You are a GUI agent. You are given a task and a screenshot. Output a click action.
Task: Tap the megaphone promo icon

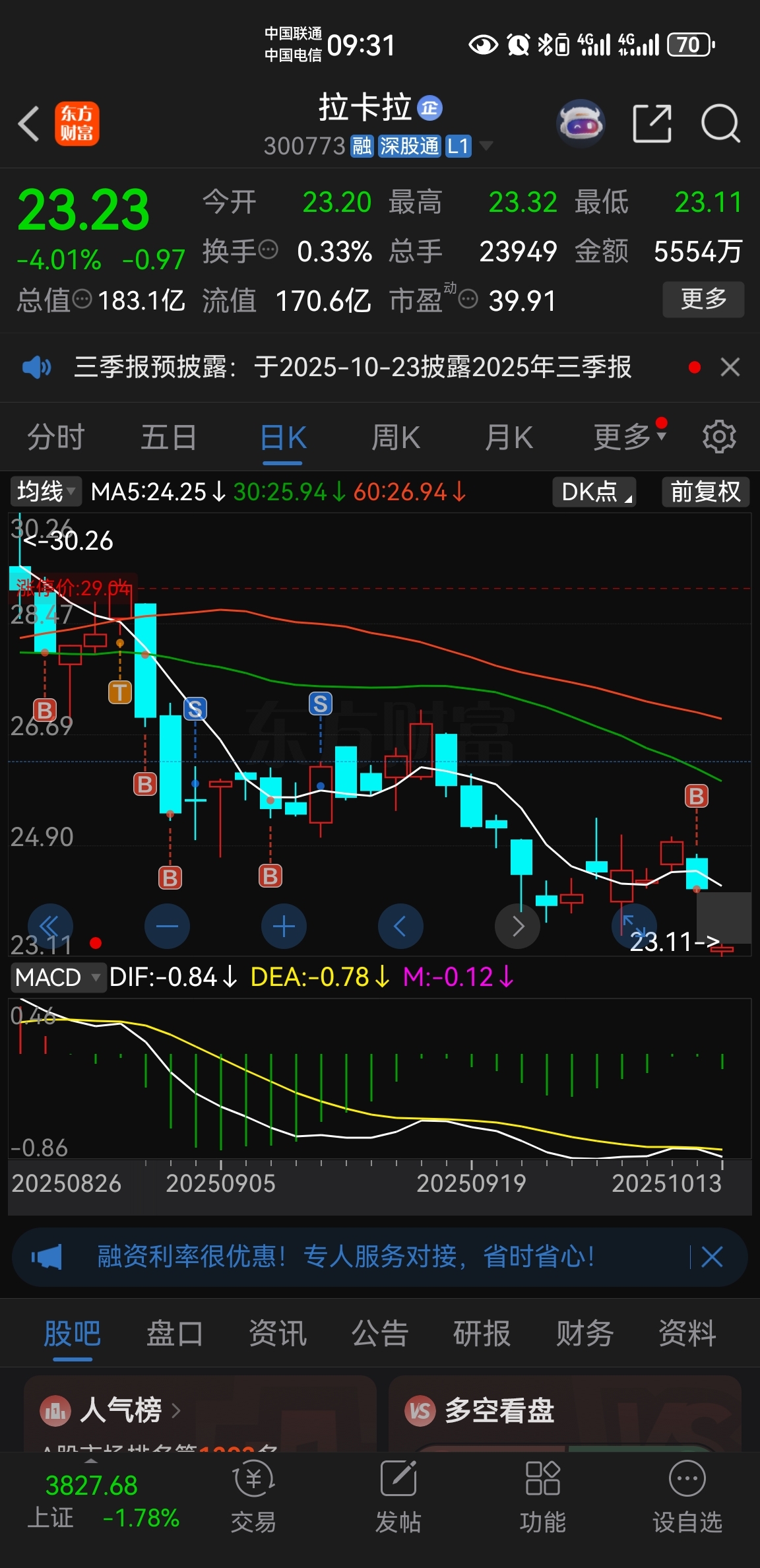[x=46, y=1257]
